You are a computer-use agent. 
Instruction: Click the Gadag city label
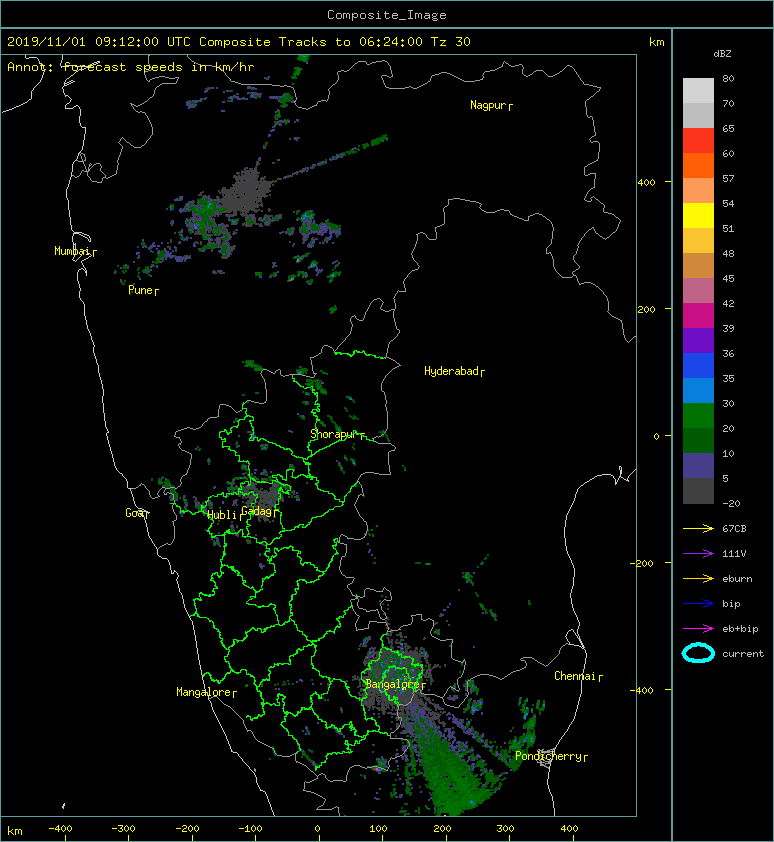pyautogui.click(x=259, y=511)
